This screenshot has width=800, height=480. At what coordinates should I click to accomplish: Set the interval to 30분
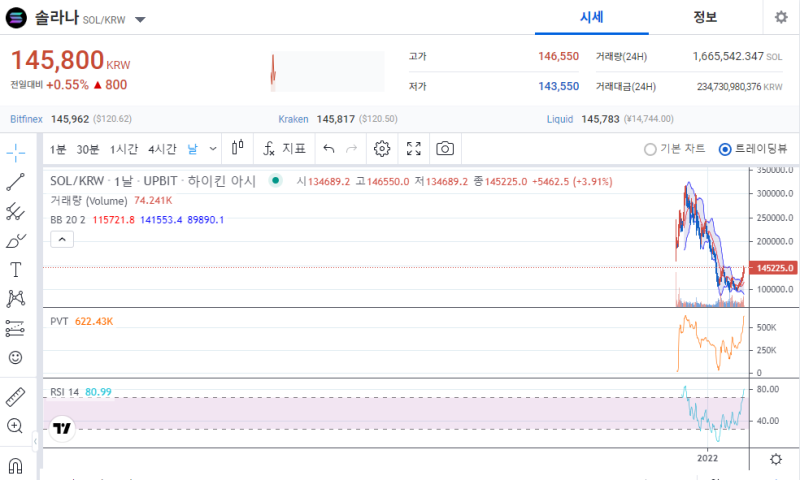point(87,149)
